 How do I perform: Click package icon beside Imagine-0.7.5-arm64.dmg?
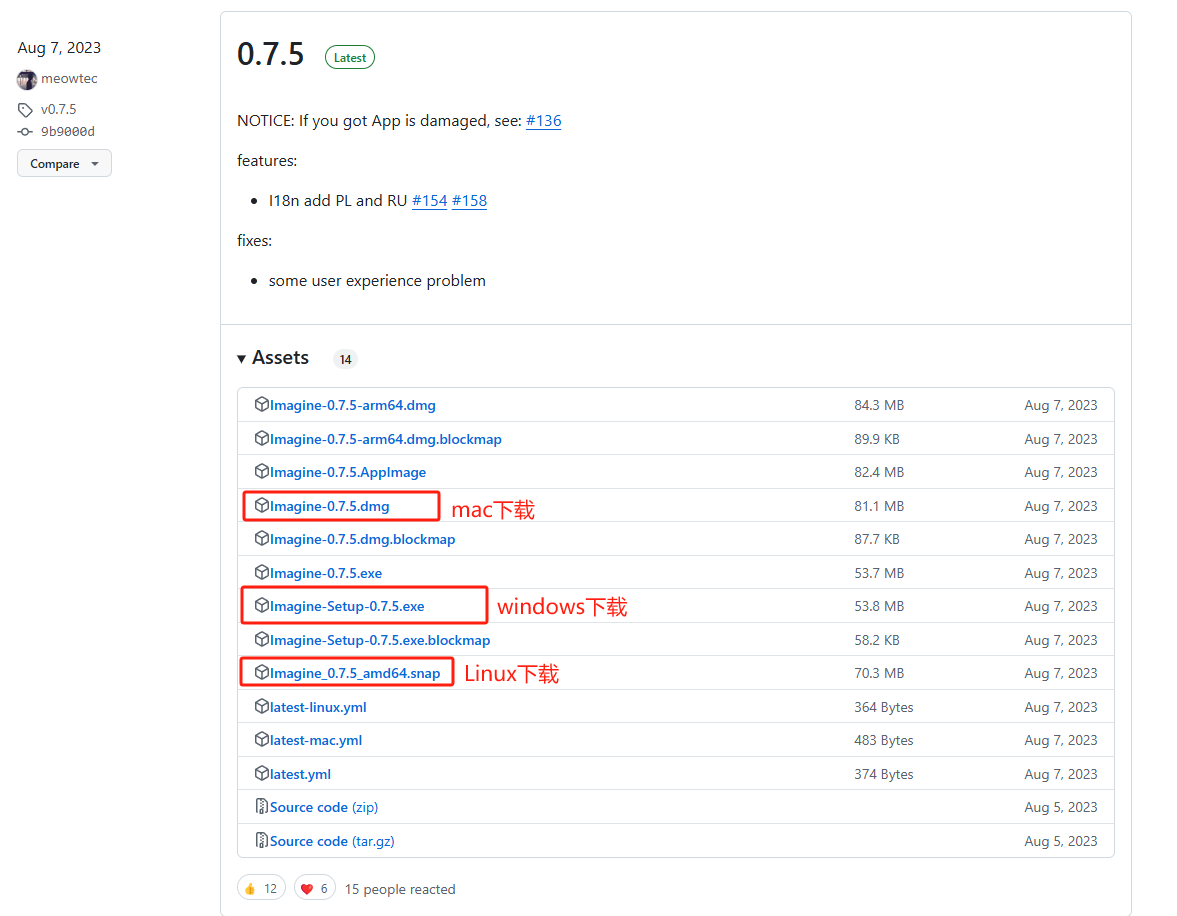coord(261,405)
